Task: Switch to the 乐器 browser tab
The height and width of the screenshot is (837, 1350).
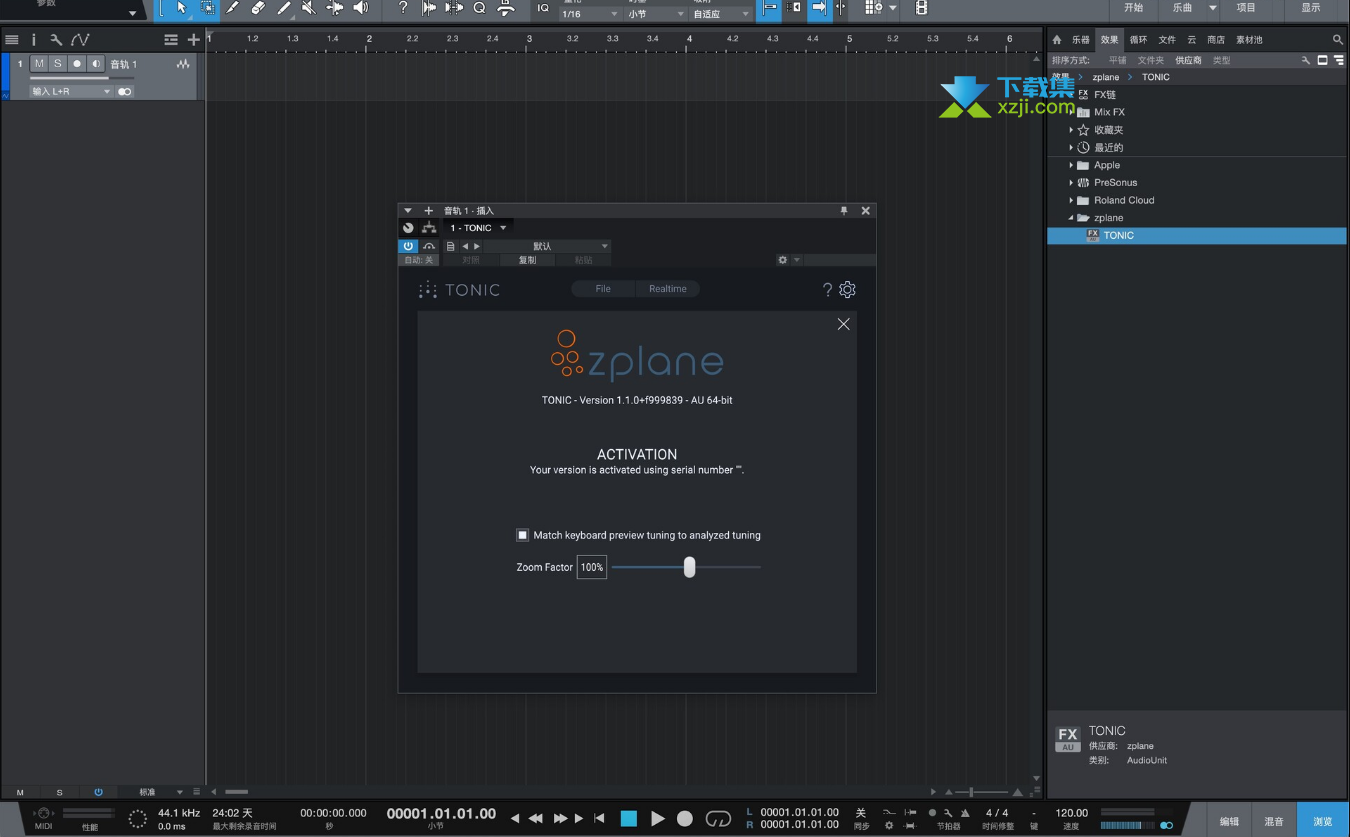Action: pyautogui.click(x=1081, y=40)
